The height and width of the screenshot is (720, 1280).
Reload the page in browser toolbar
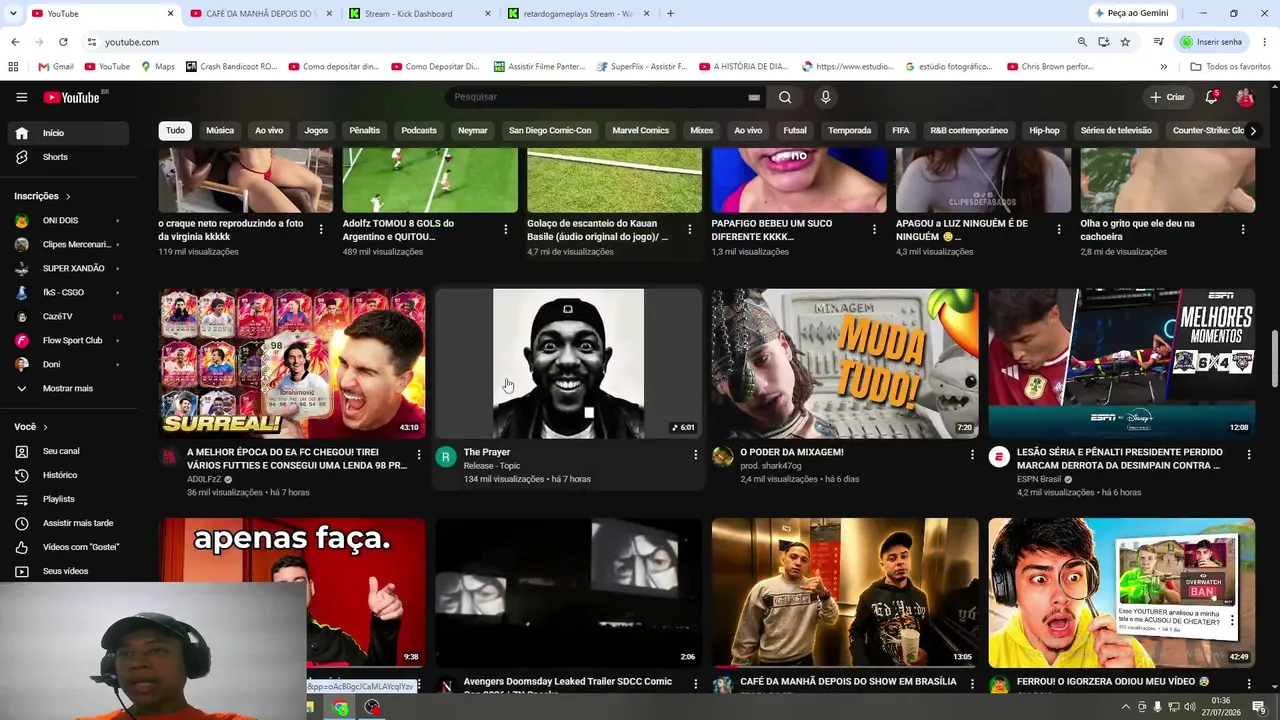point(63,42)
